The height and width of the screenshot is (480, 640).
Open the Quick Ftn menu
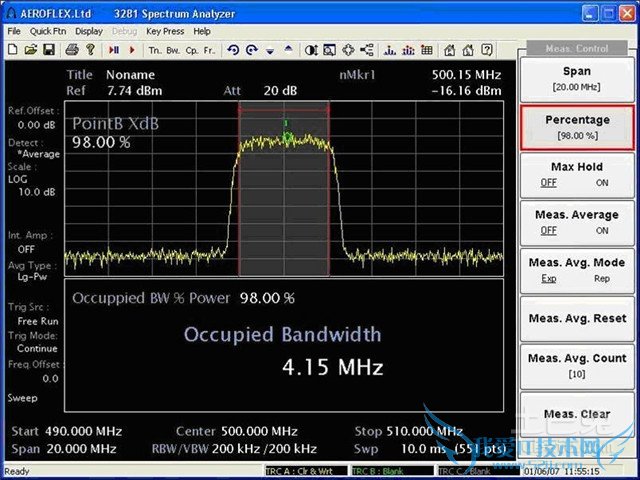[x=47, y=31]
